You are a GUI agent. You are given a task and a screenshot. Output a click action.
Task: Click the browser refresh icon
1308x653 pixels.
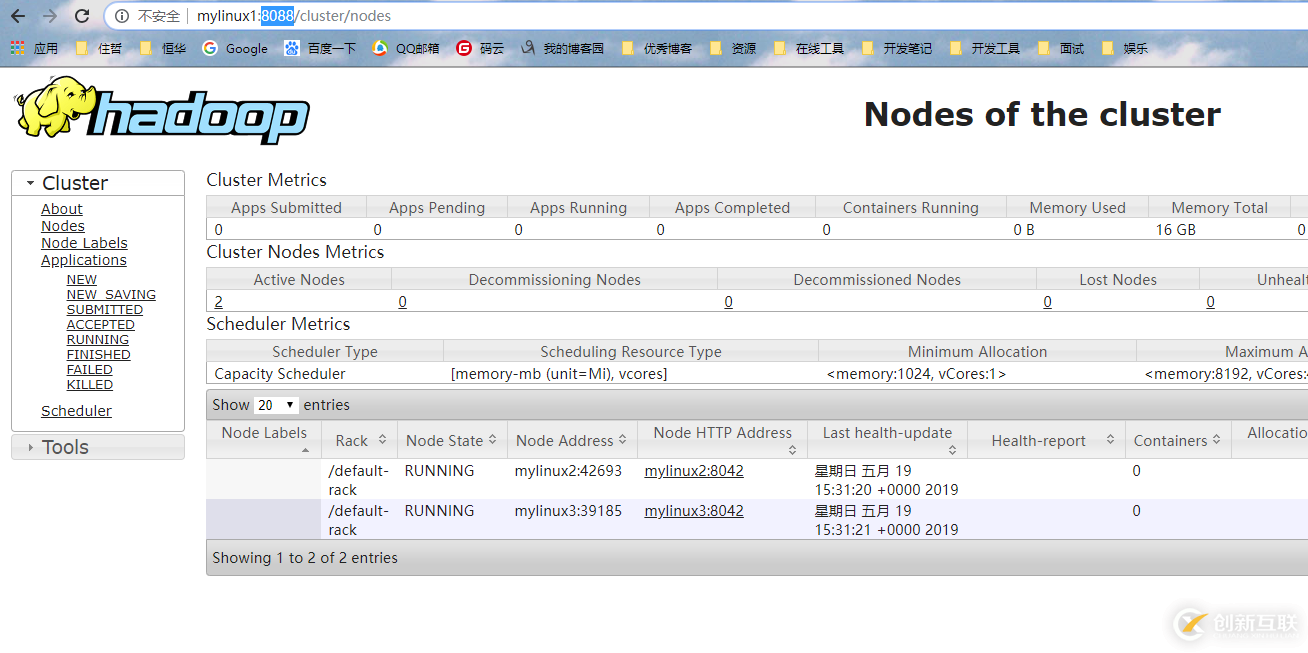pyautogui.click(x=82, y=16)
